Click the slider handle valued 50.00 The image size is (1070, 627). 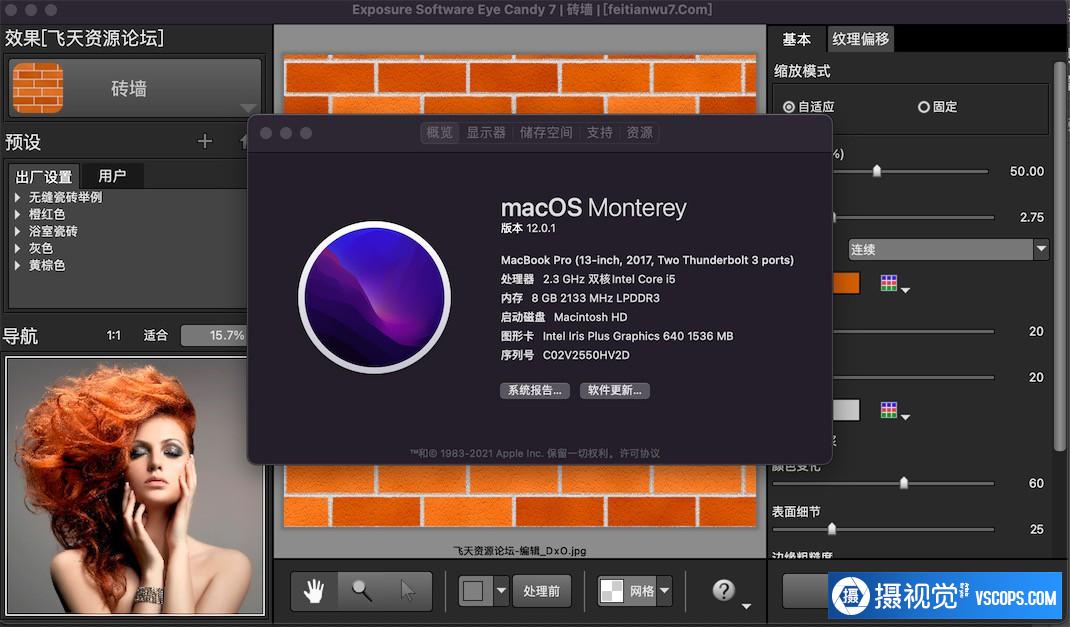coord(877,171)
